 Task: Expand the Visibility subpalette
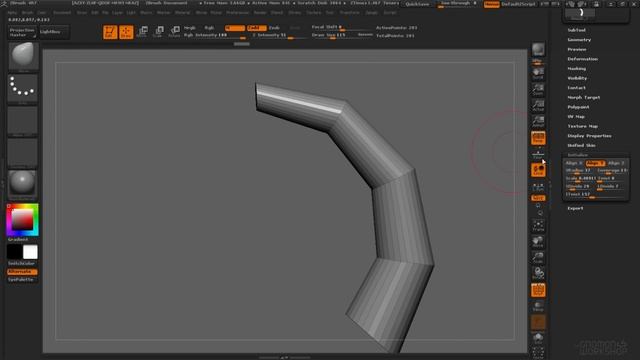pos(577,78)
